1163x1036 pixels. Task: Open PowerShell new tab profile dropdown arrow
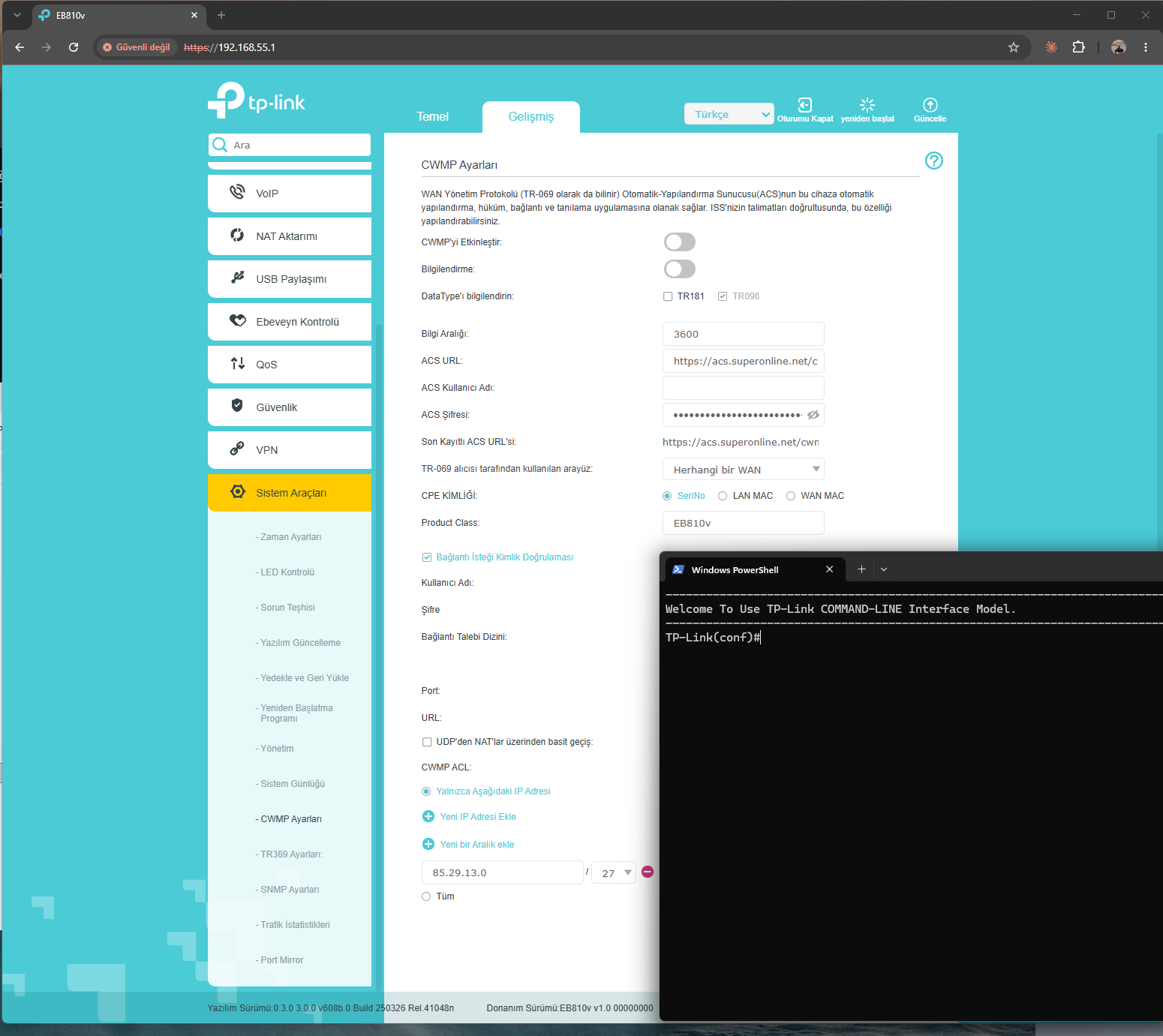(884, 569)
